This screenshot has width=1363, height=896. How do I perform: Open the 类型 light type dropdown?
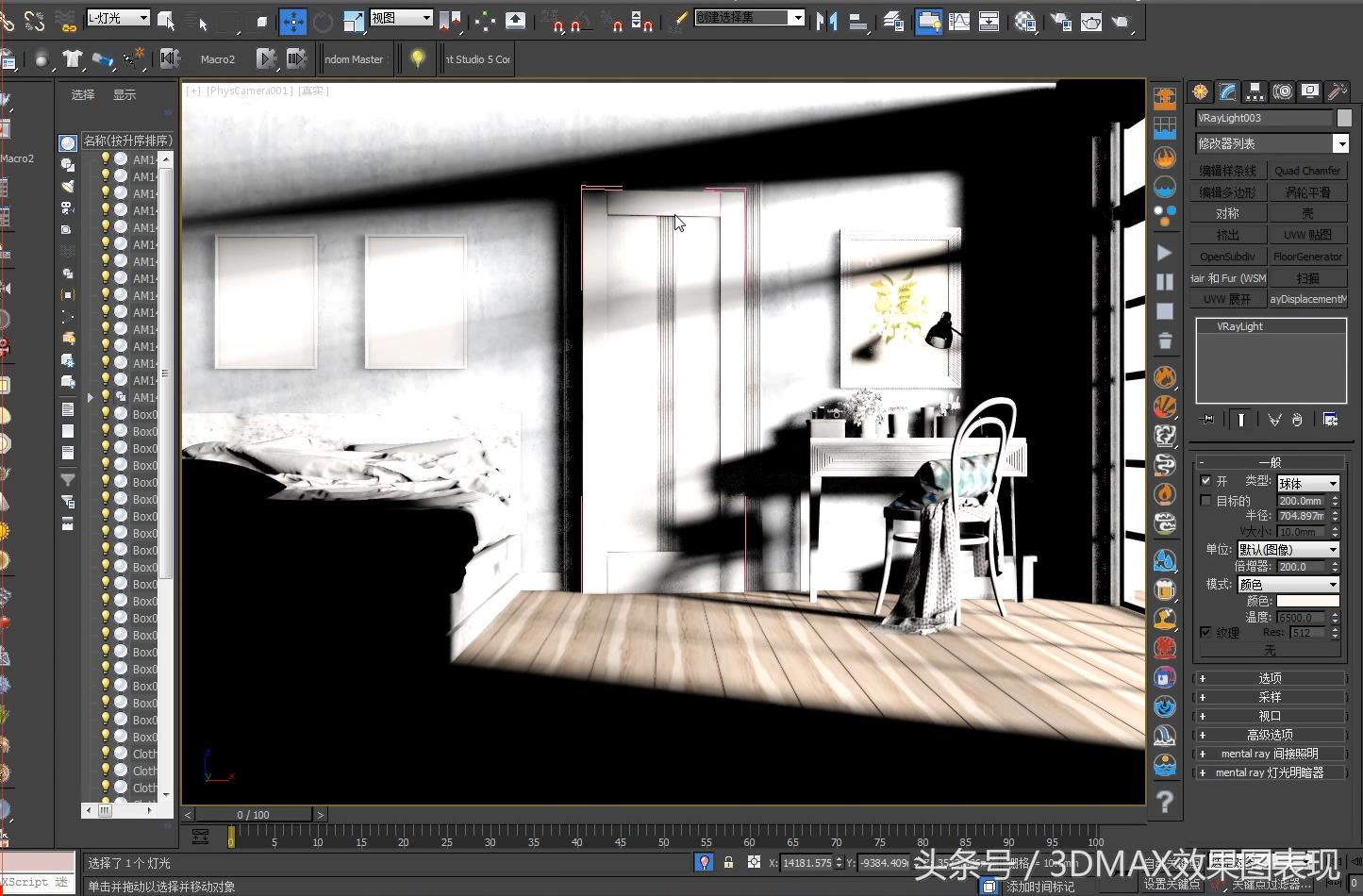(1308, 483)
